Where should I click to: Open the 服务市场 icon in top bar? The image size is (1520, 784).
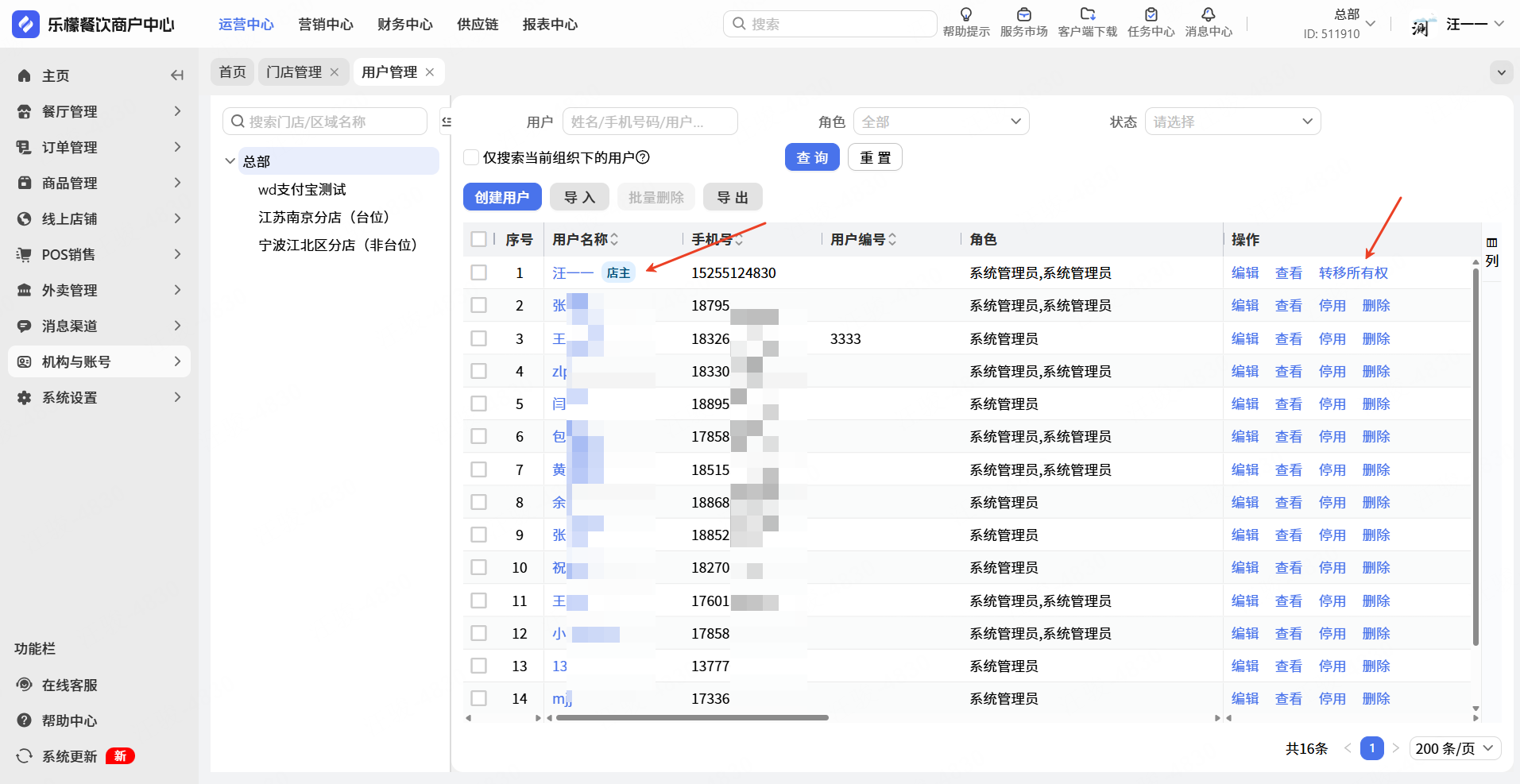coord(1023,15)
